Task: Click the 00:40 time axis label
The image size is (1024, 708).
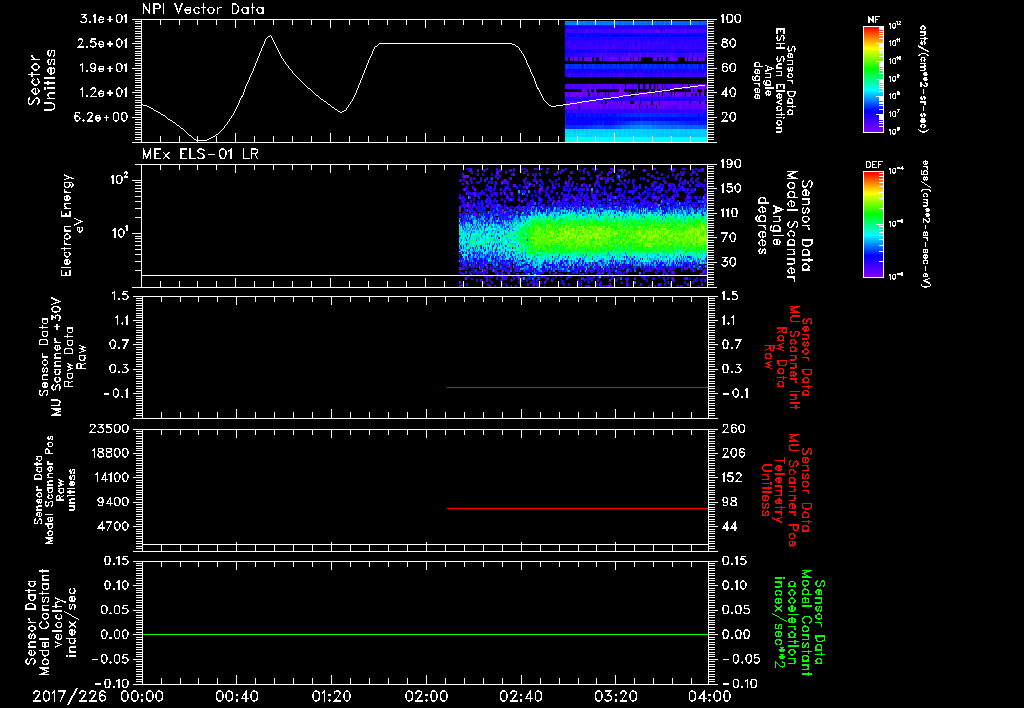Action: 236,696
